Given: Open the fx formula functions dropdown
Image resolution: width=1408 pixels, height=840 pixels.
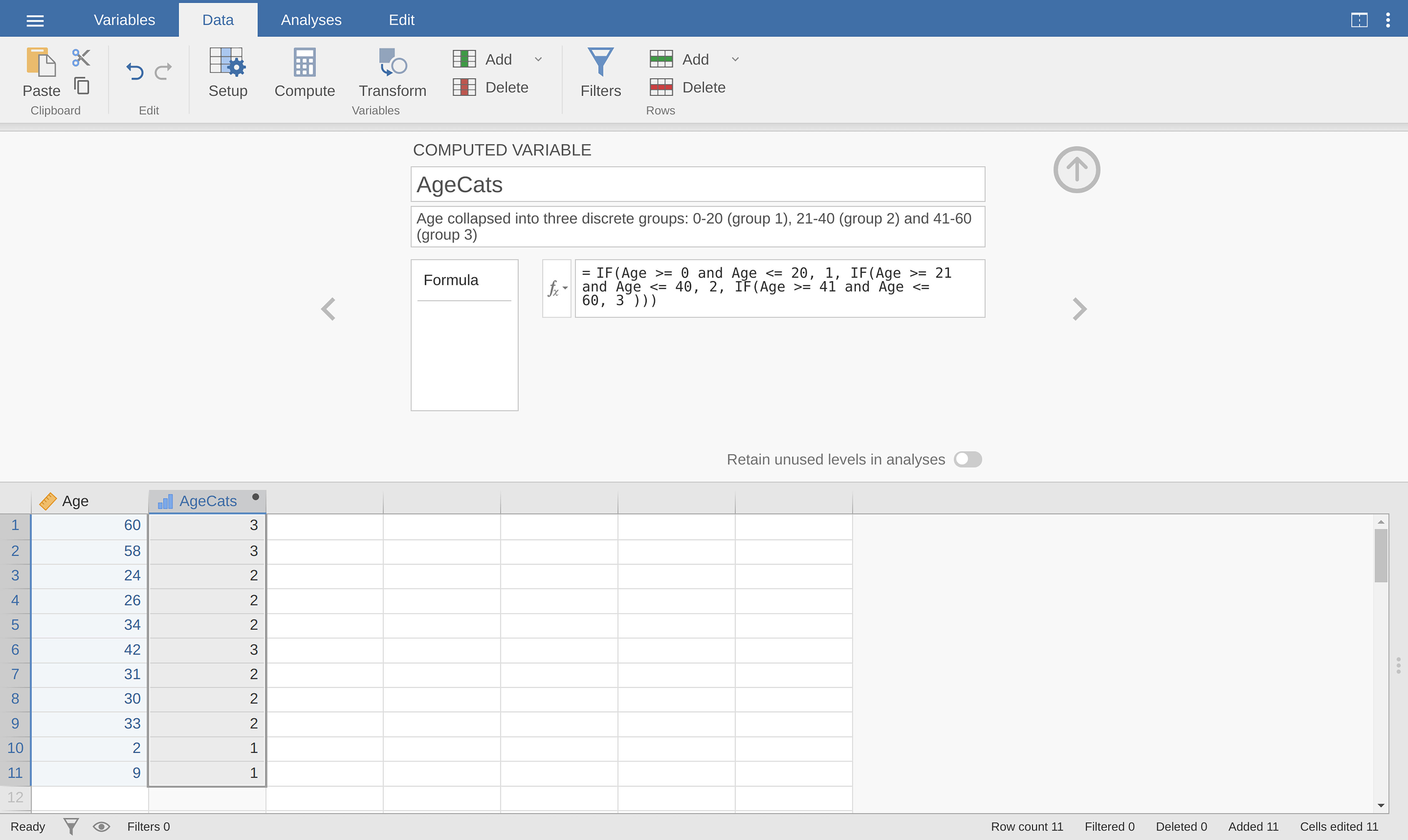Looking at the screenshot, I should [x=557, y=289].
